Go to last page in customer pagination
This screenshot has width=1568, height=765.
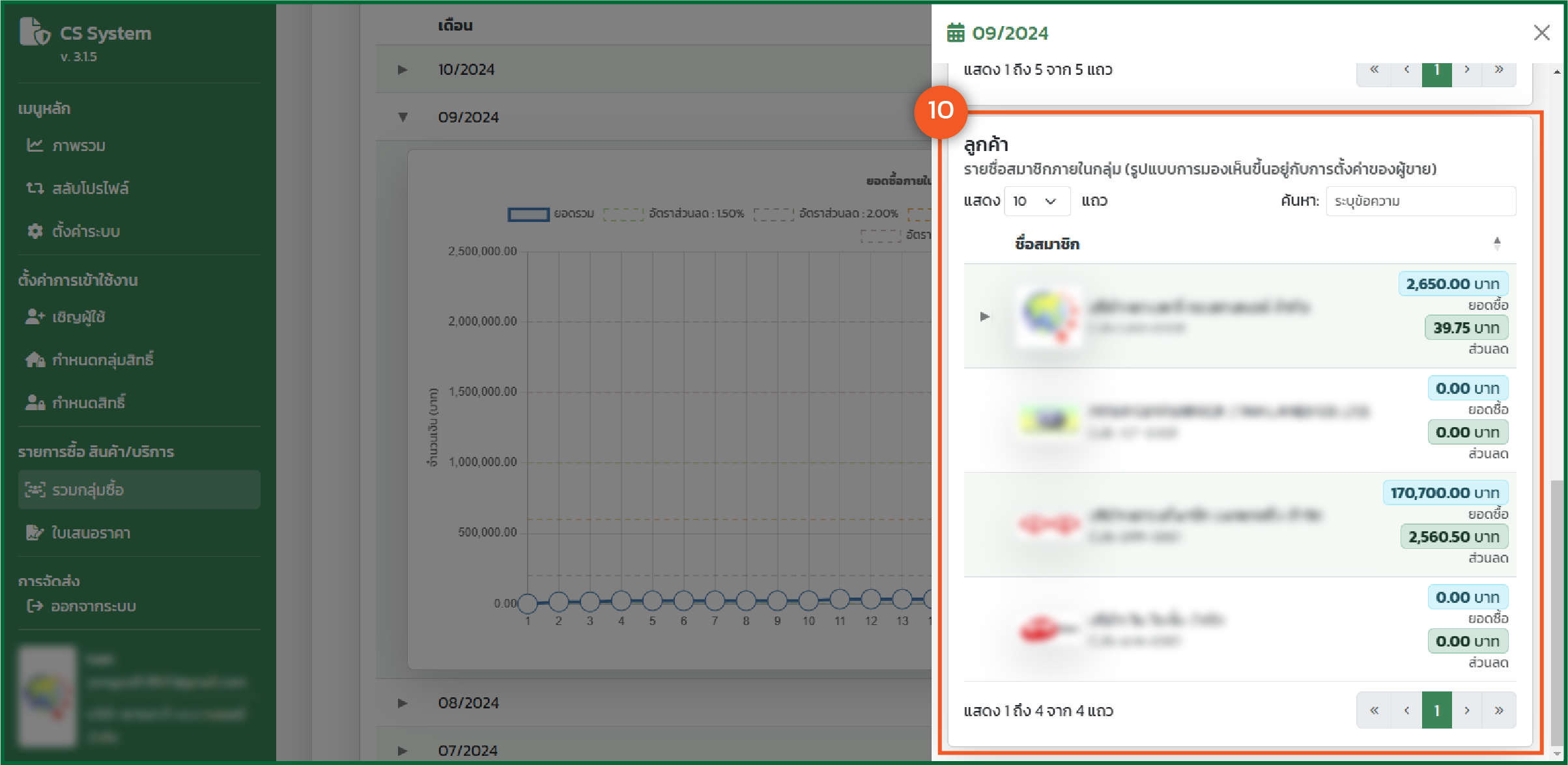click(x=1499, y=710)
